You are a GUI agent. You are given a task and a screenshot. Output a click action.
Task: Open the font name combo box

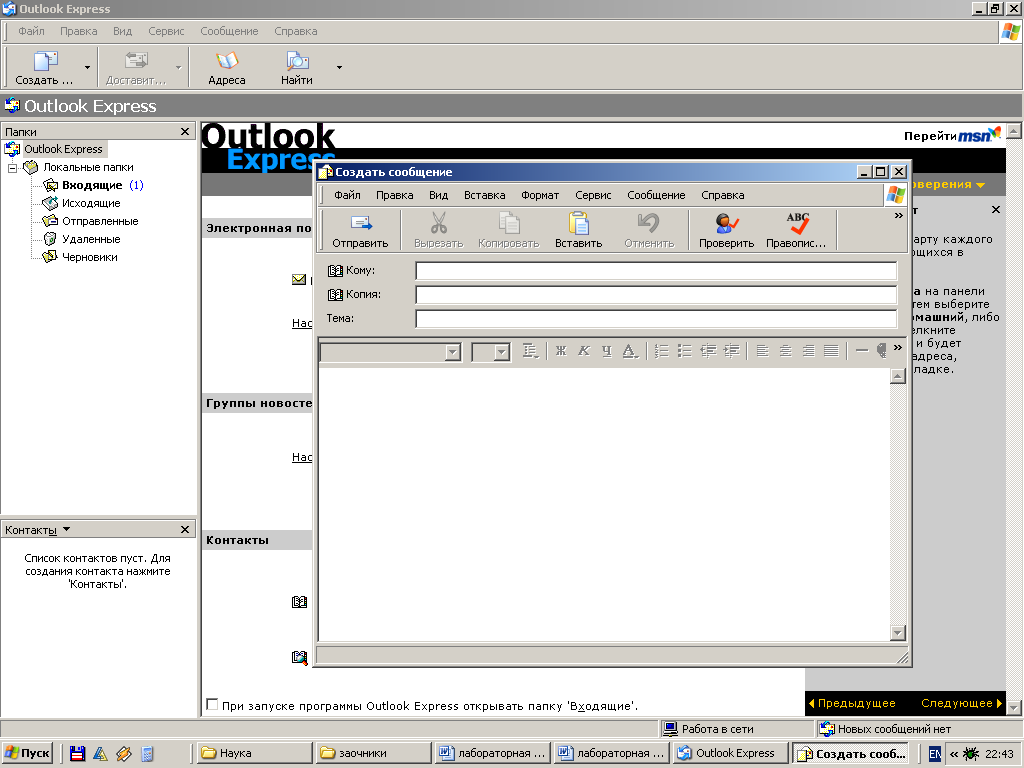[x=391, y=353]
